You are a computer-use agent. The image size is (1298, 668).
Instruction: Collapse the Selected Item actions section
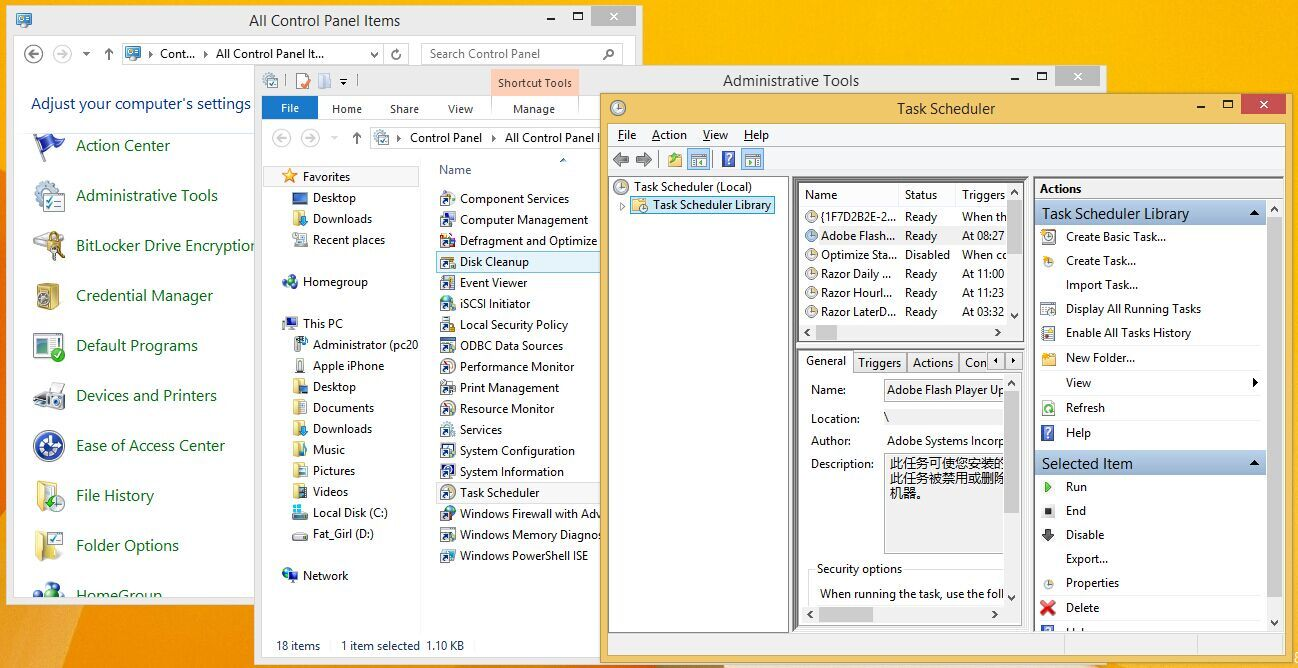[x=1254, y=464]
